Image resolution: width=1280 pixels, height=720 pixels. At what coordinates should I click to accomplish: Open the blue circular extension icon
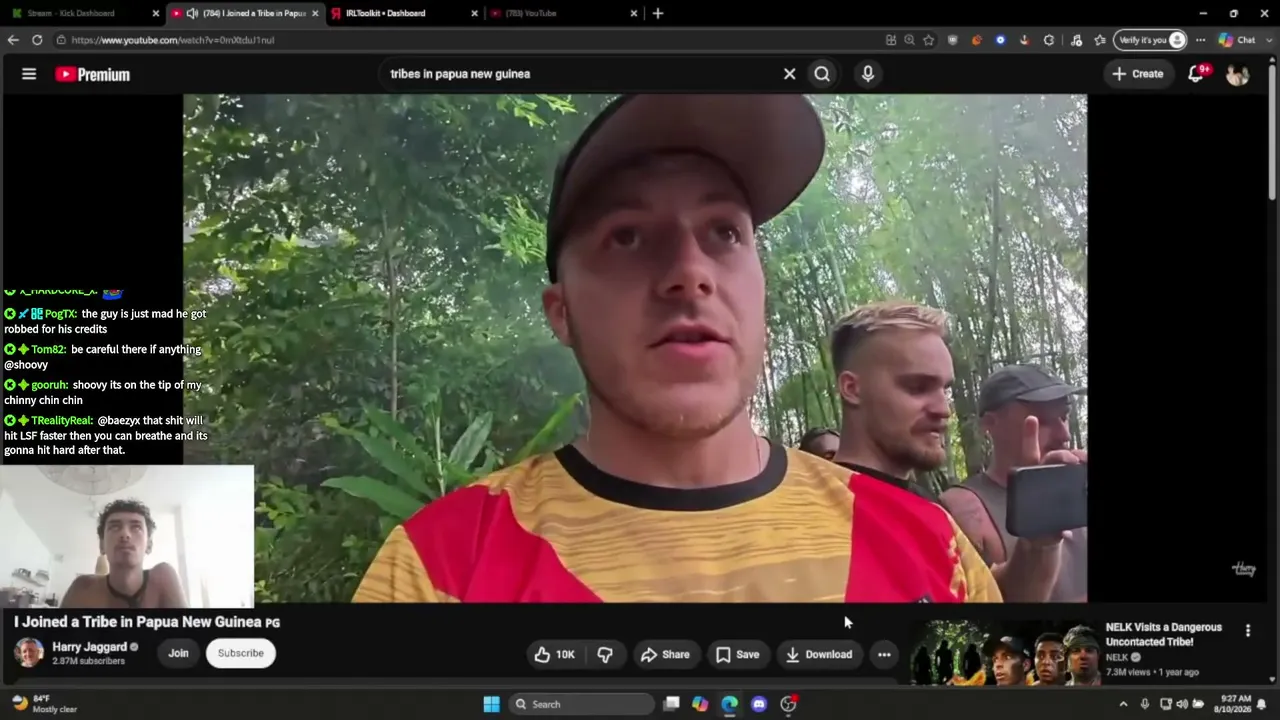[1000, 40]
